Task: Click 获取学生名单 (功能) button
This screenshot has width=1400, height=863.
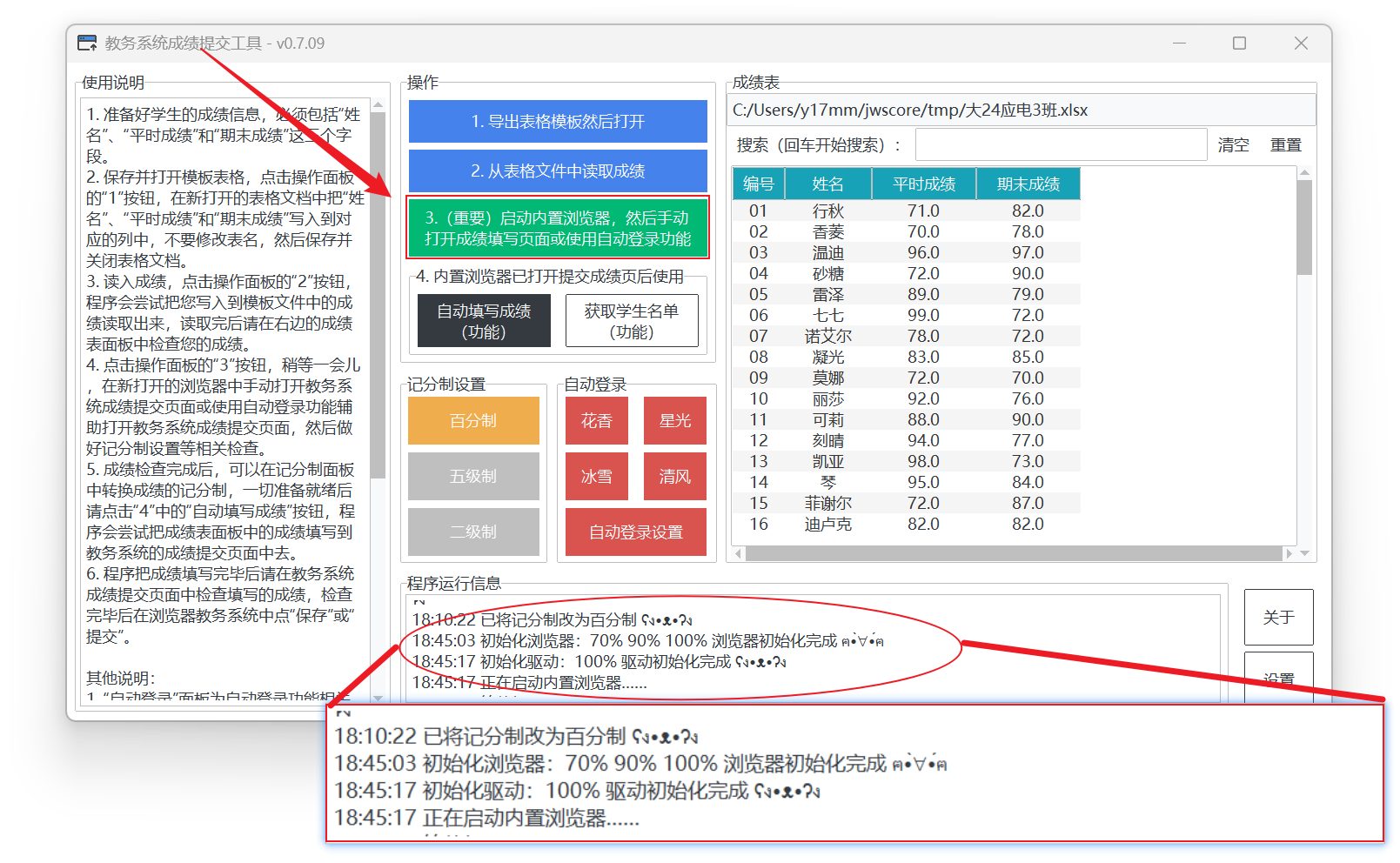Action: (632, 320)
